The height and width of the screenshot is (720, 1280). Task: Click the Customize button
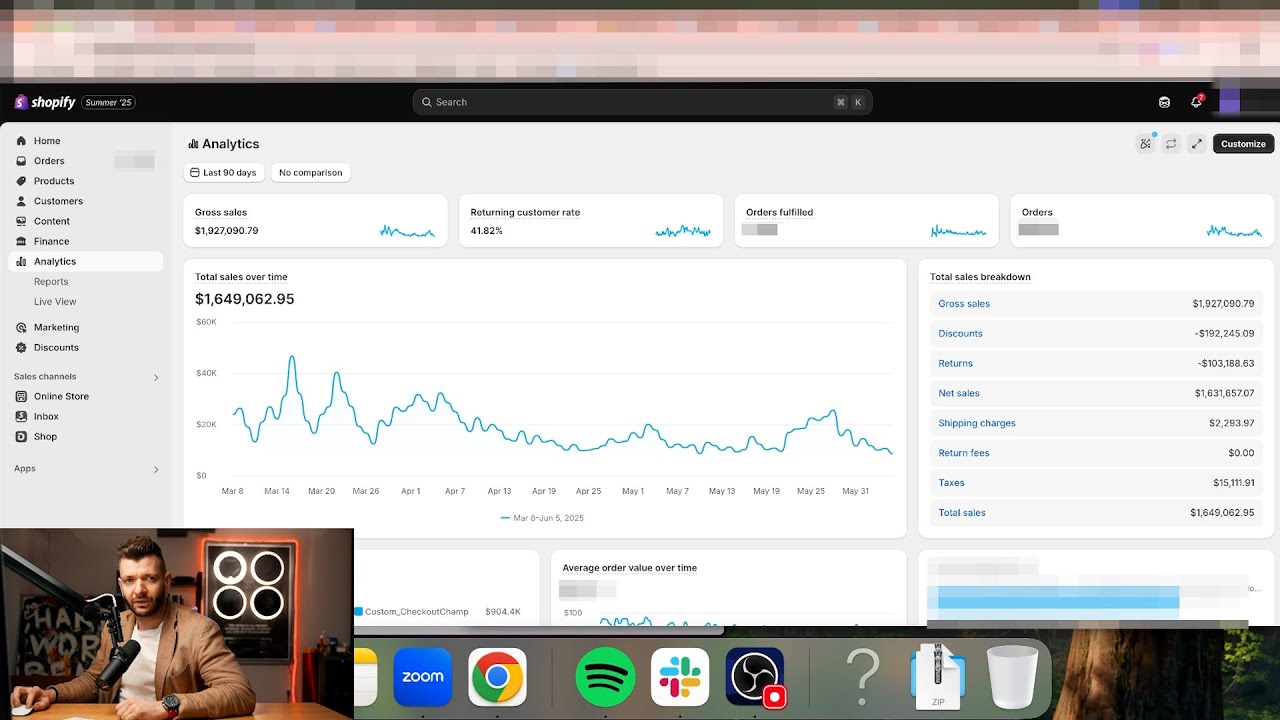pos(1243,144)
